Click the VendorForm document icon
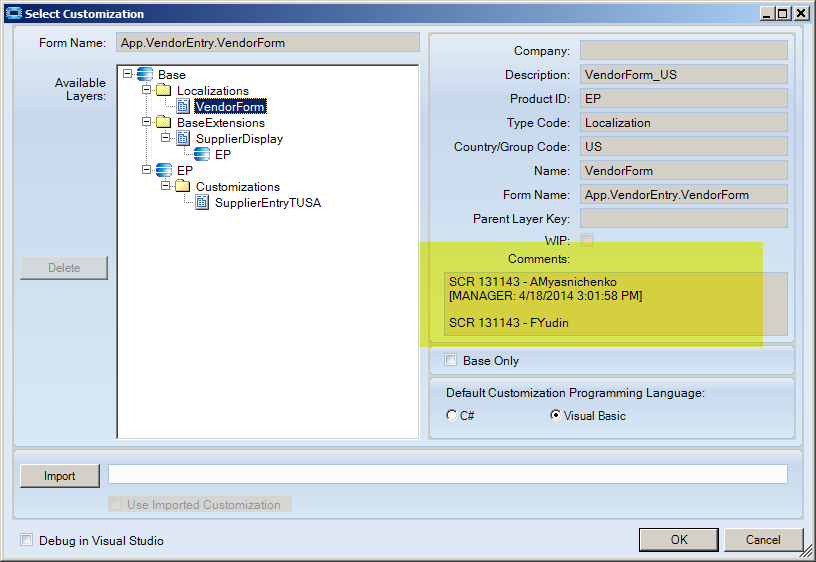The height and width of the screenshot is (562, 816). pyautogui.click(x=183, y=106)
